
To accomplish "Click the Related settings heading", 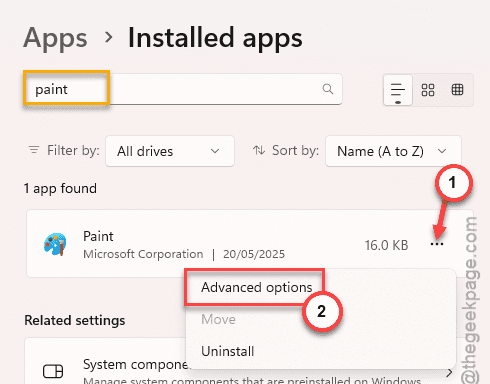I will point(75,320).
